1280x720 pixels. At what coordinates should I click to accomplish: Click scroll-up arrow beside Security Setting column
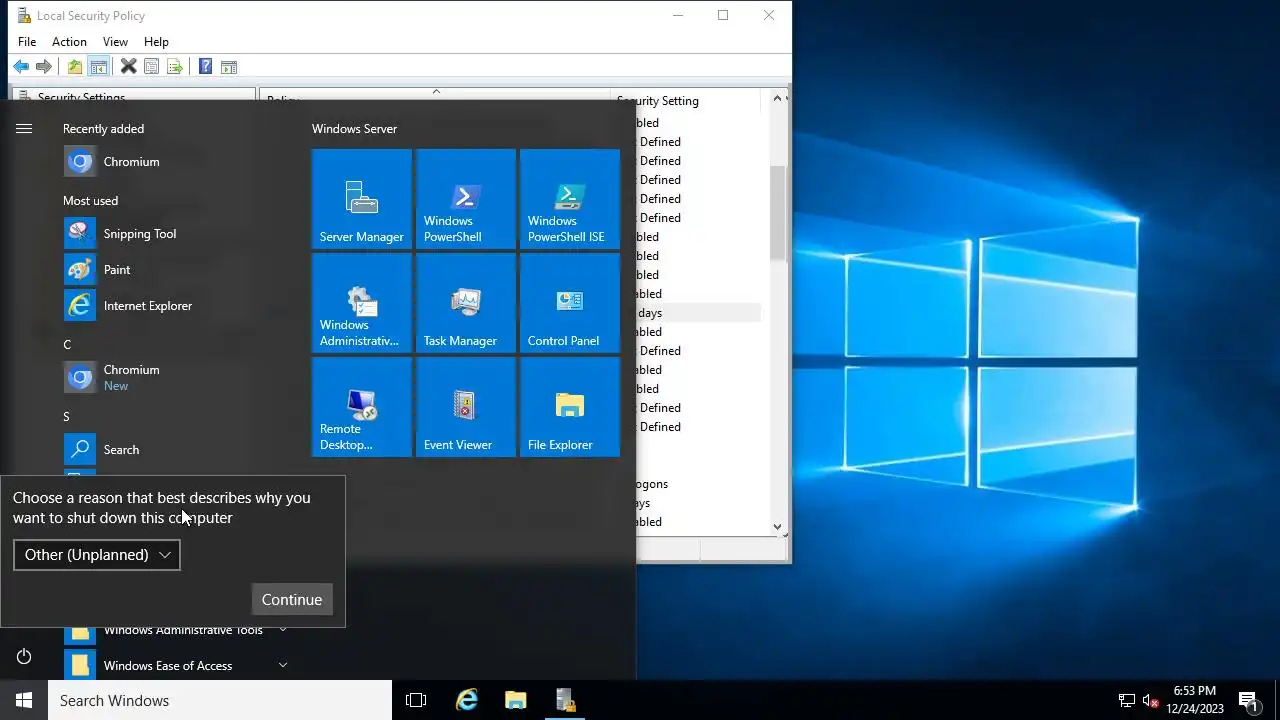(x=777, y=99)
